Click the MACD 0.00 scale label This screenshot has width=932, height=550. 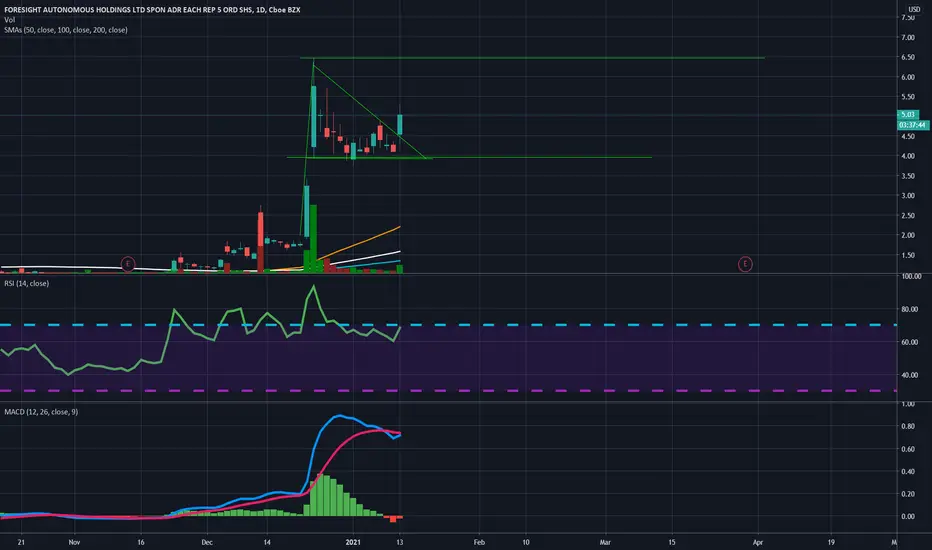coord(908,517)
